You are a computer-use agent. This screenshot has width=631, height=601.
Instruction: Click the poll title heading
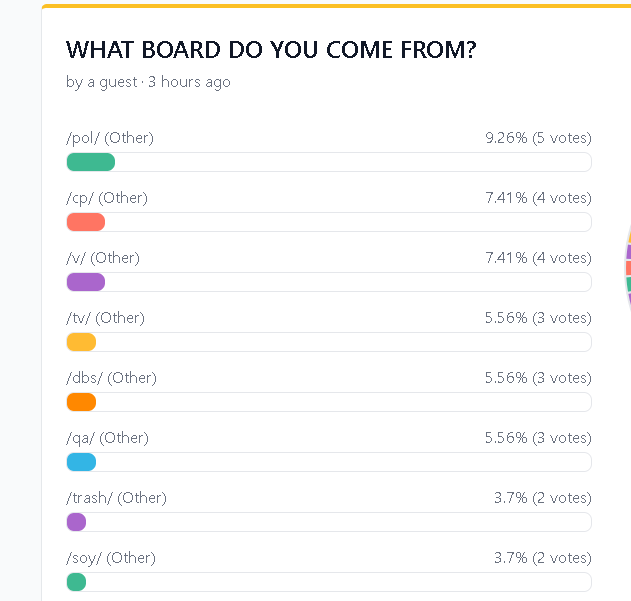(270, 50)
